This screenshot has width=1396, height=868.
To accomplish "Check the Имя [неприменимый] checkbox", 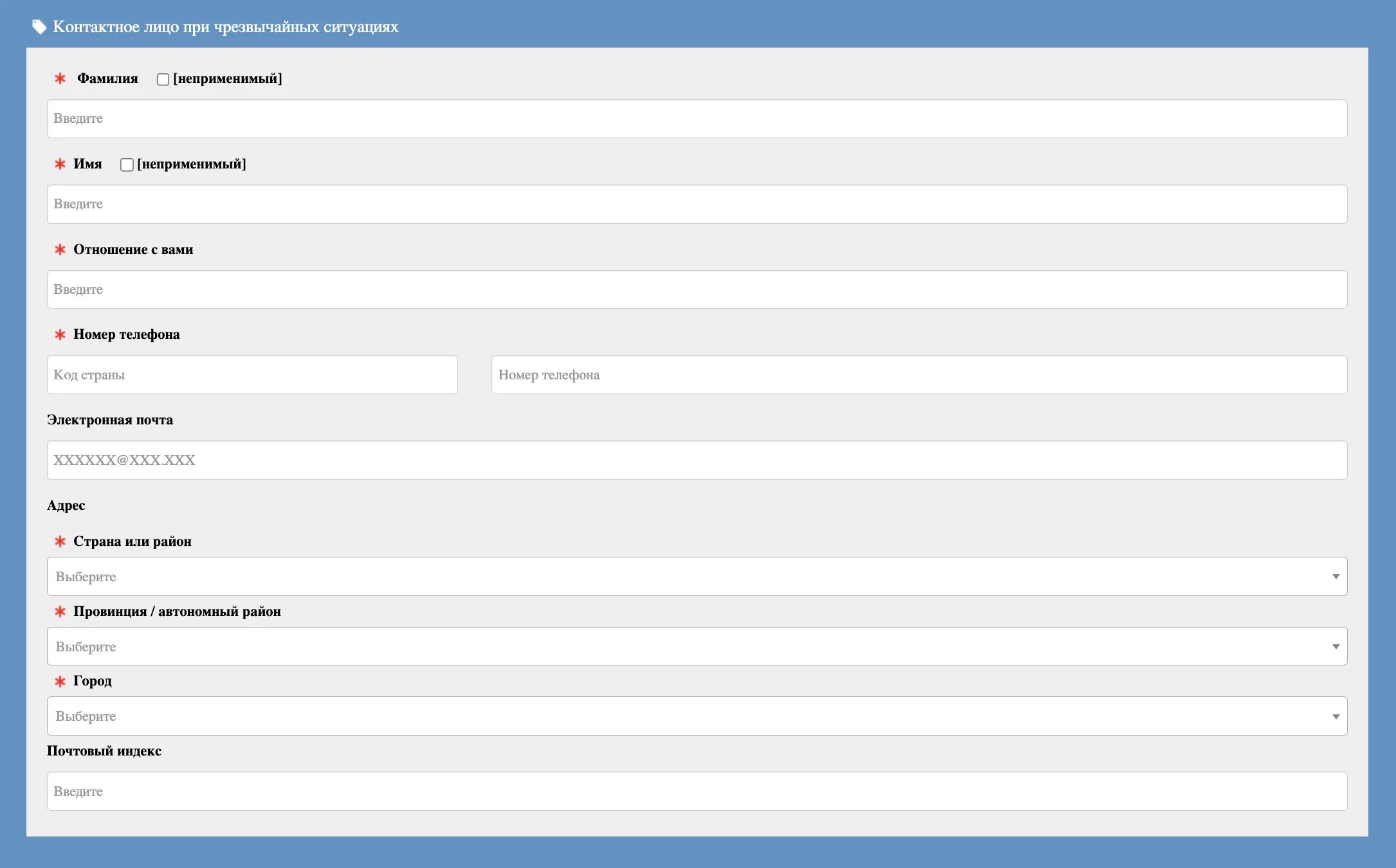I will pos(127,165).
